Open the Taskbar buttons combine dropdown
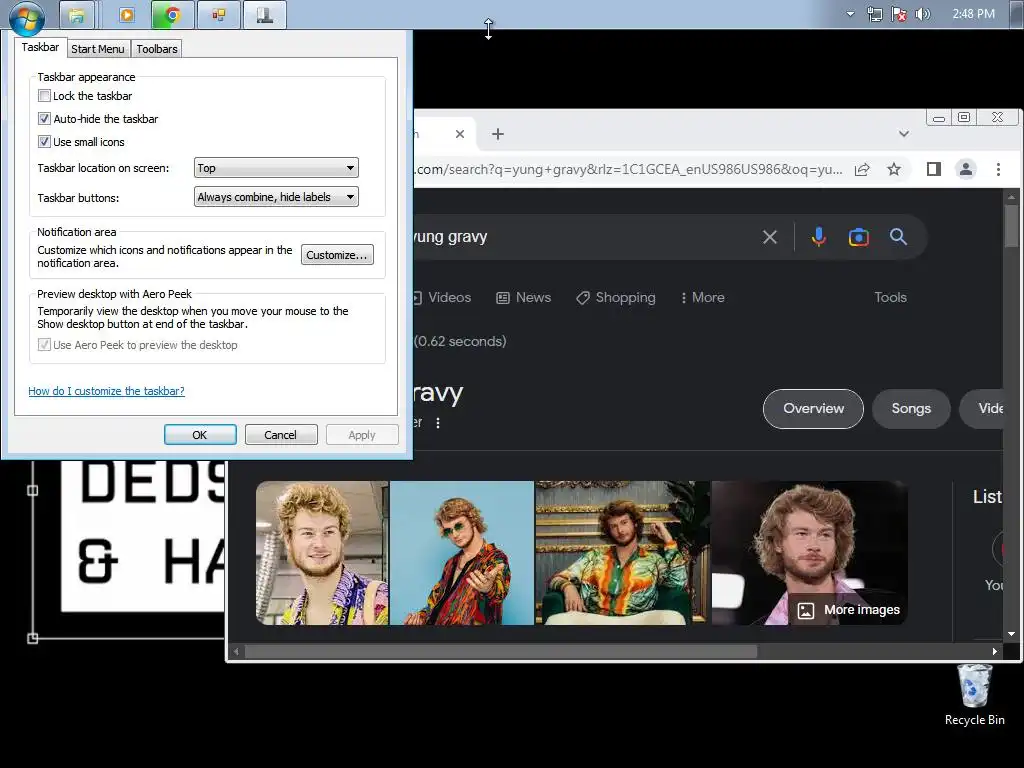This screenshot has width=1024, height=768. point(276,197)
